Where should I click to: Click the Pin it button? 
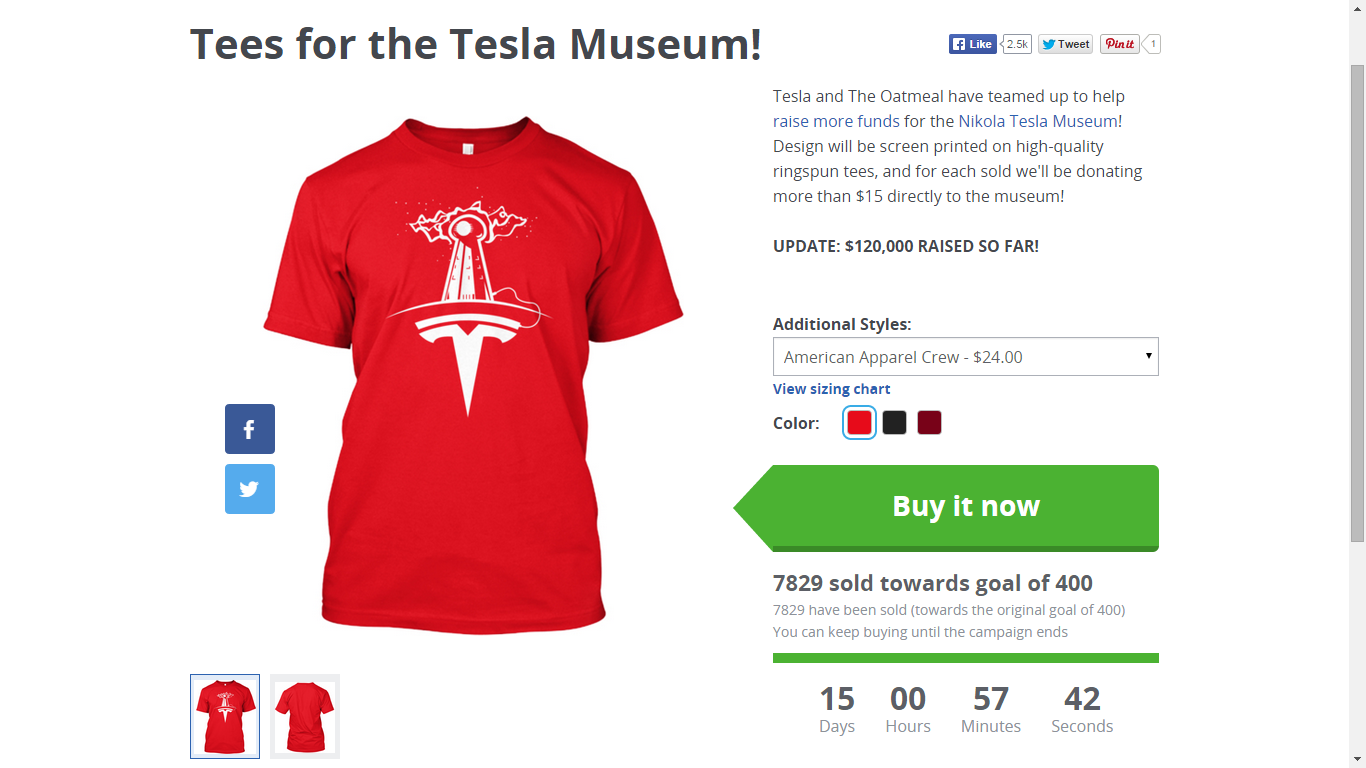click(1120, 44)
